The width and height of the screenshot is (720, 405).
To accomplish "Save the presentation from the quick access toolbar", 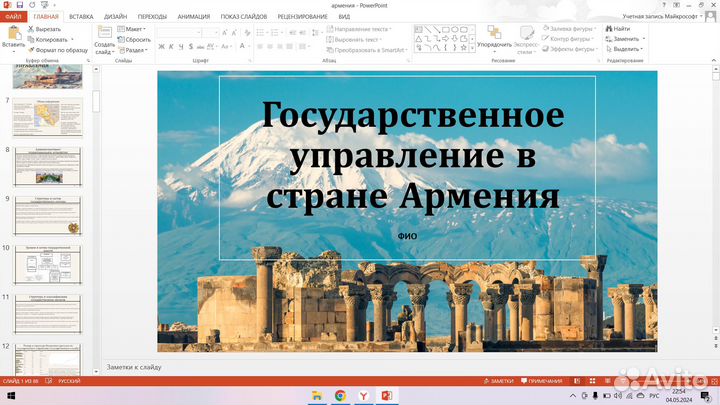I will click(x=19, y=5).
